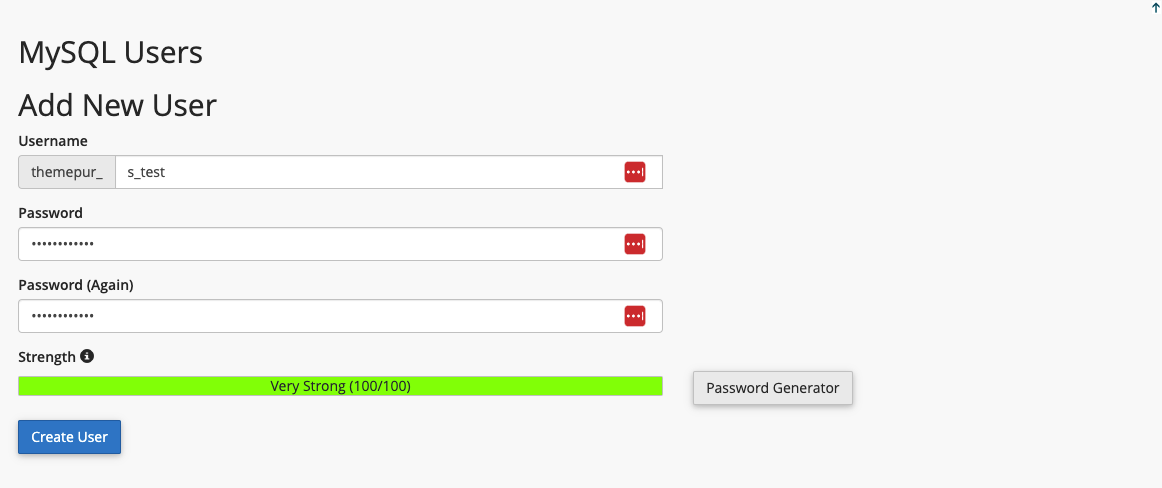Submit the form with Create User
Screen dimensions: 1162x488
[x=70, y=437]
